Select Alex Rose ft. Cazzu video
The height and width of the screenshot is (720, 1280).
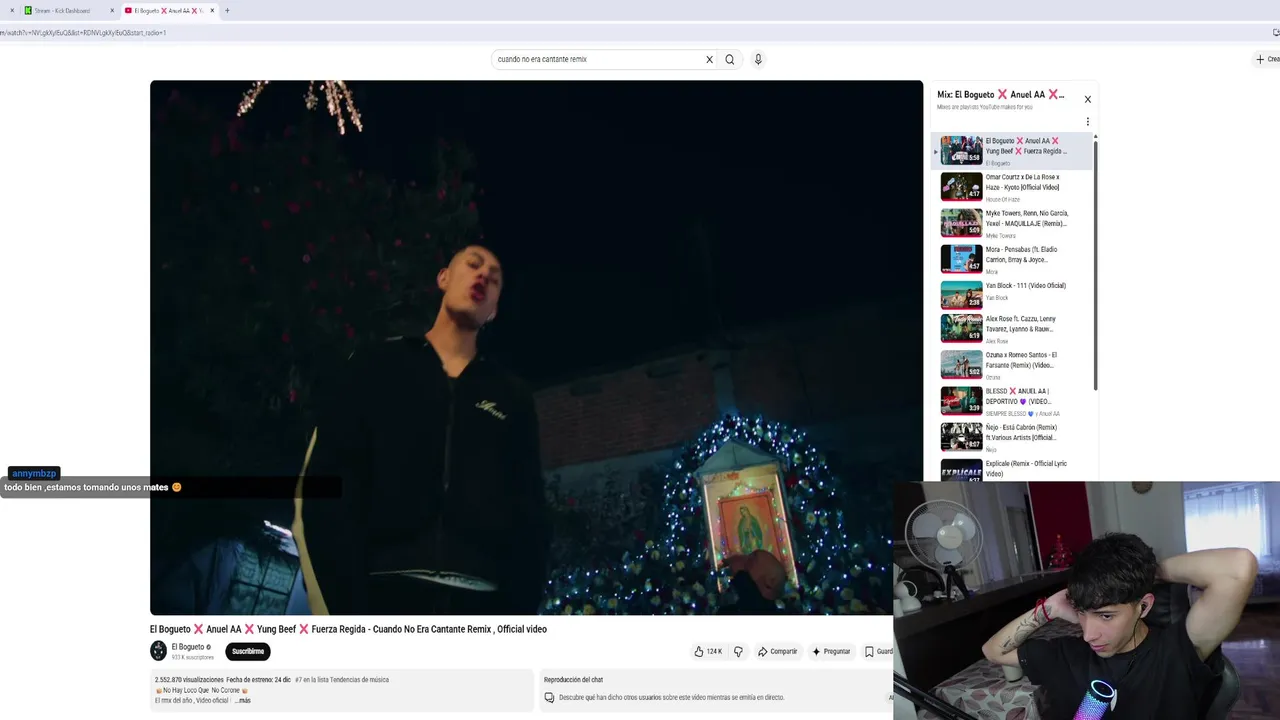[x=1012, y=329]
